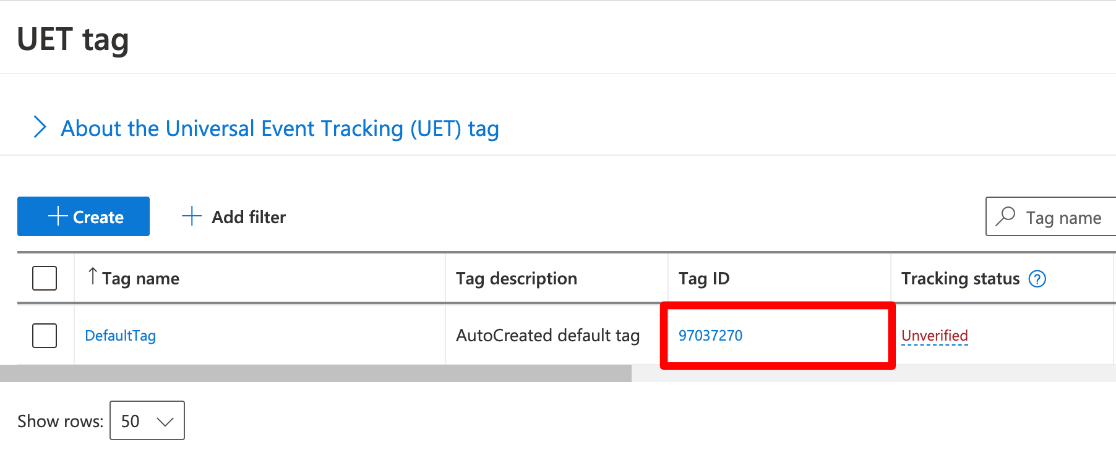Open the DefaultTag link

point(120,336)
